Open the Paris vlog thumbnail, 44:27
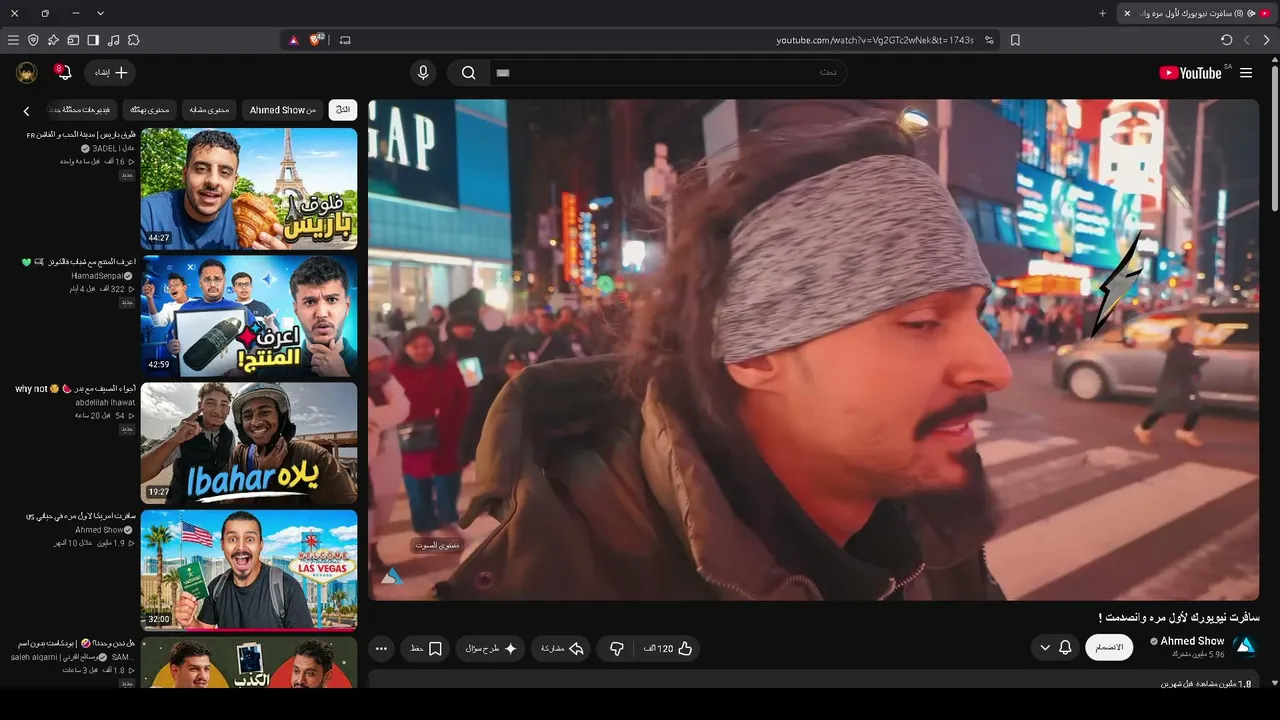 (x=249, y=188)
